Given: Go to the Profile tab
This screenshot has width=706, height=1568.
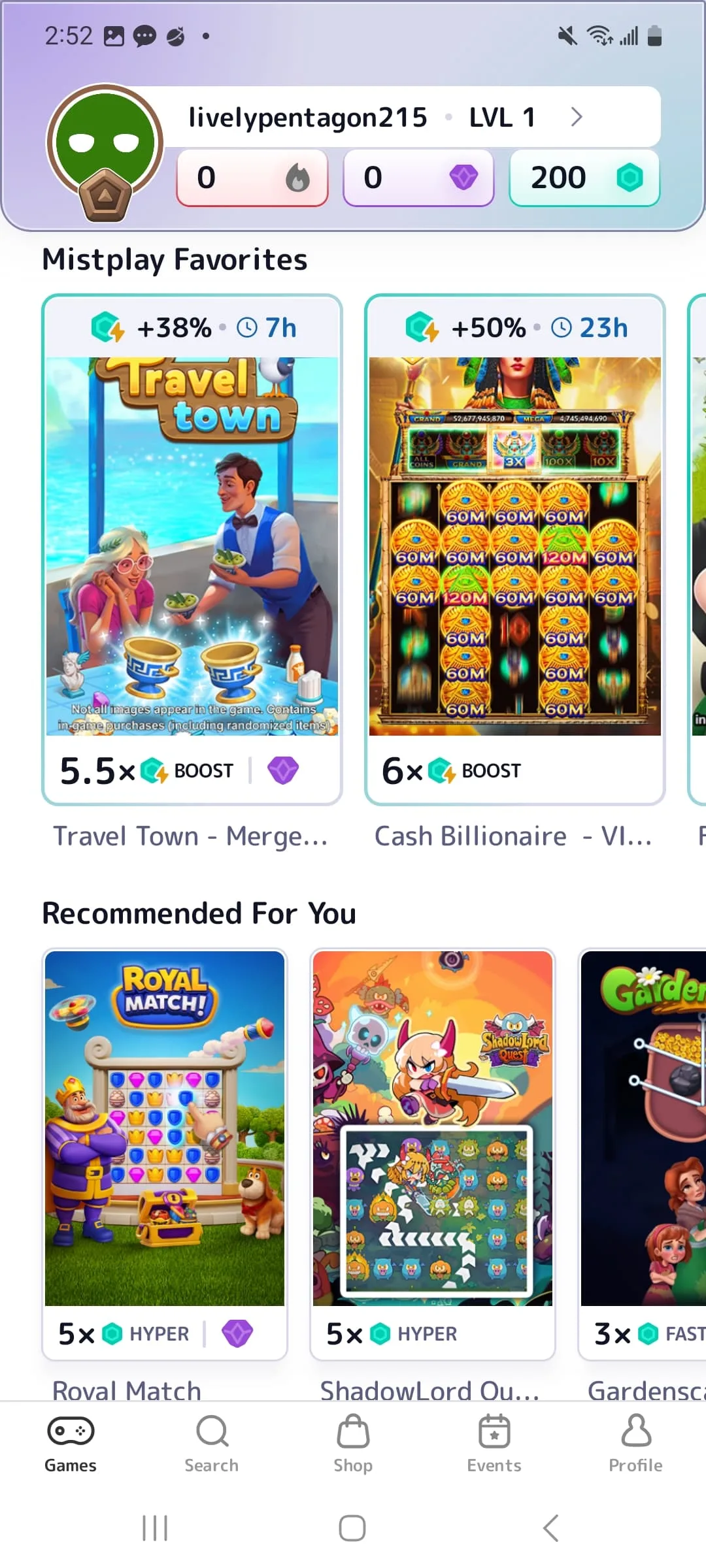Looking at the screenshot, I should 635,1444.
